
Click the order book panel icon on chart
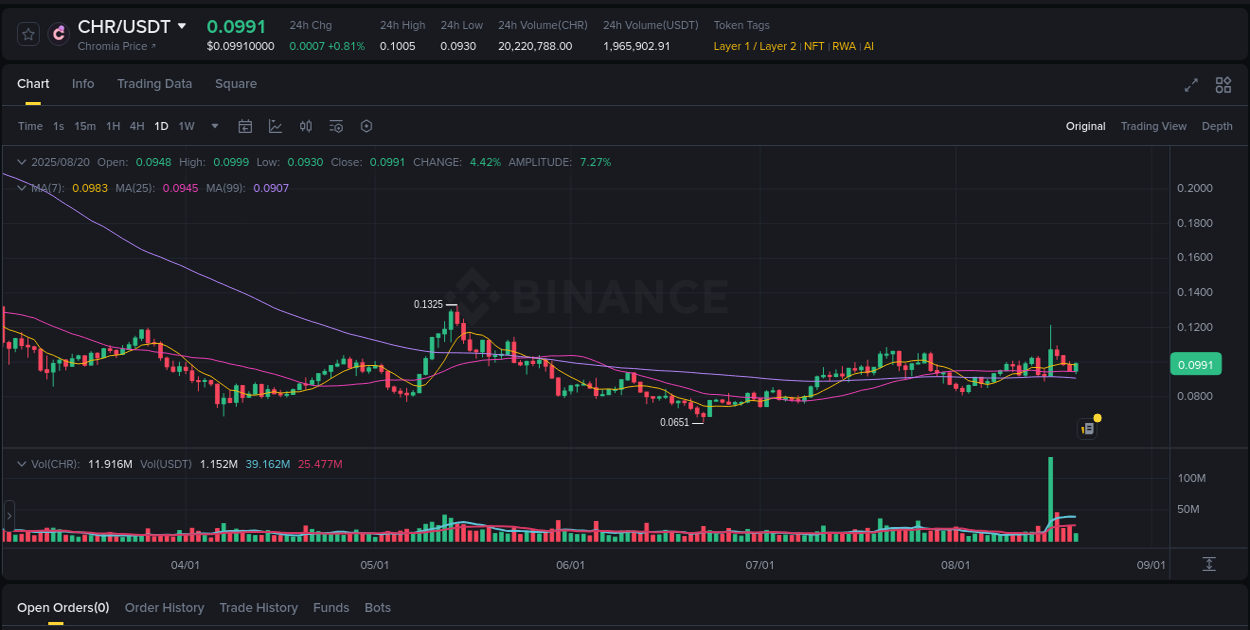pyautogui.click(x=1087, y=428)
